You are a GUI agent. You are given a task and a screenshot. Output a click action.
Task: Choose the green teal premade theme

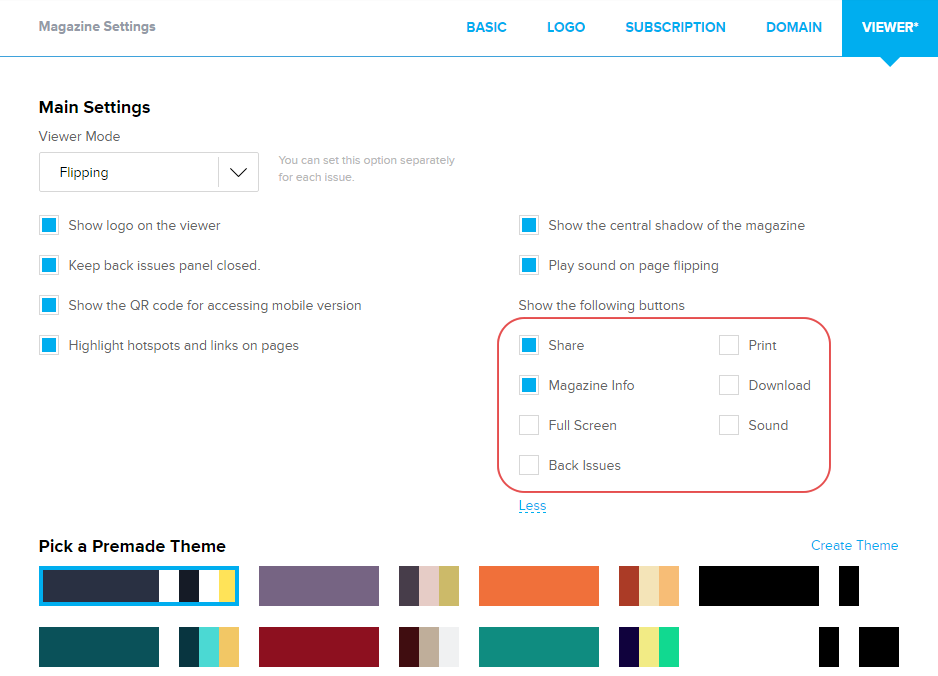click(538, 647)
